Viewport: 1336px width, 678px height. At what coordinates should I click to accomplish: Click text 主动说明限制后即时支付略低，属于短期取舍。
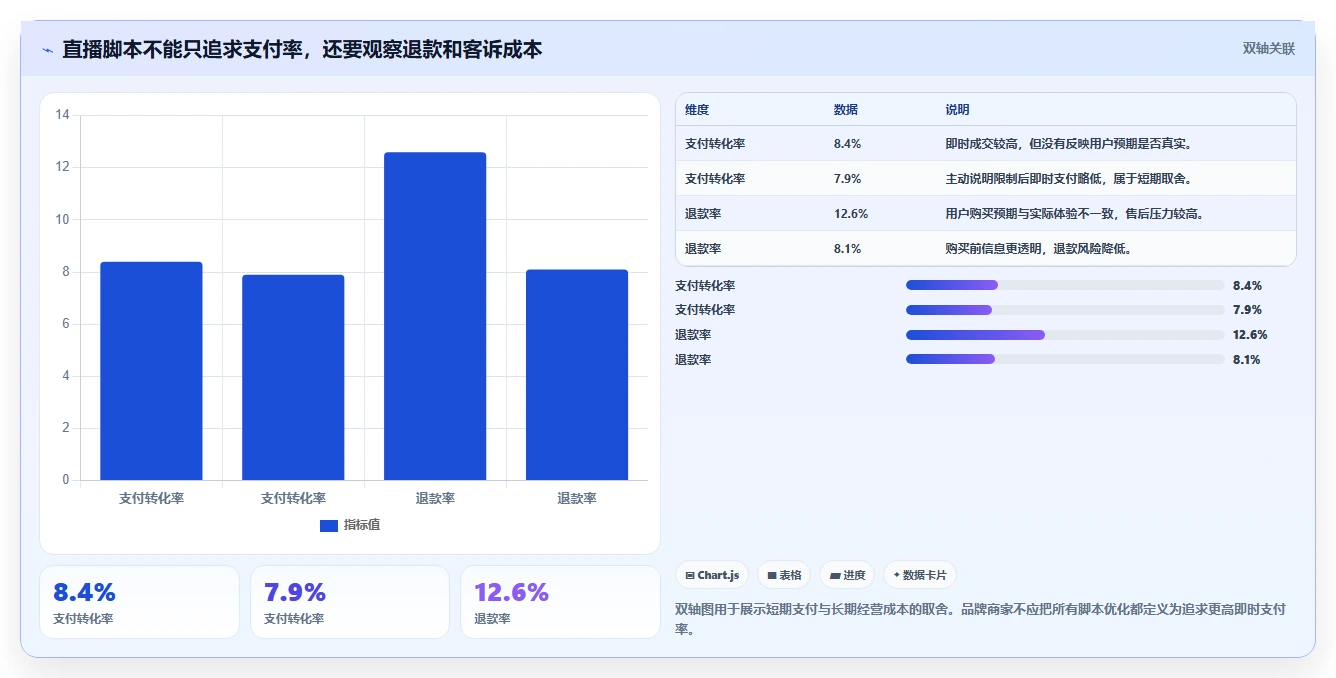[x=1068, y=179]
